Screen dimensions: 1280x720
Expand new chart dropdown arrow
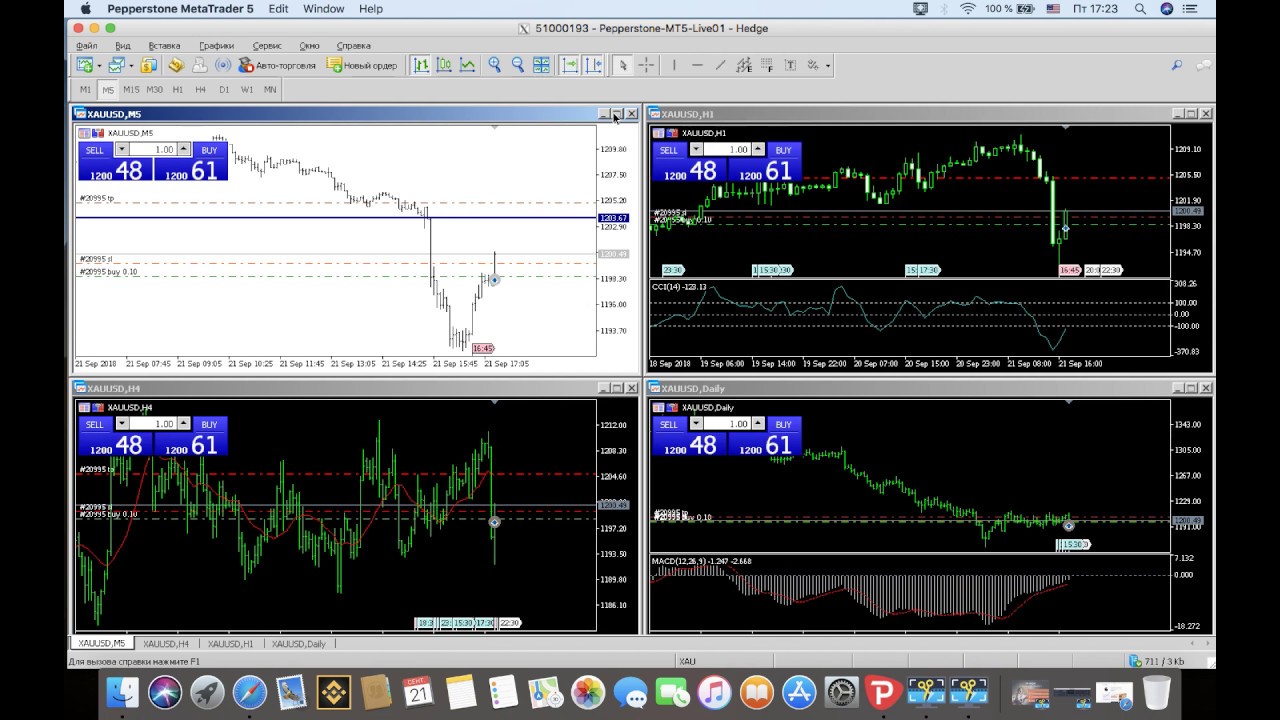tap(98, 66)
